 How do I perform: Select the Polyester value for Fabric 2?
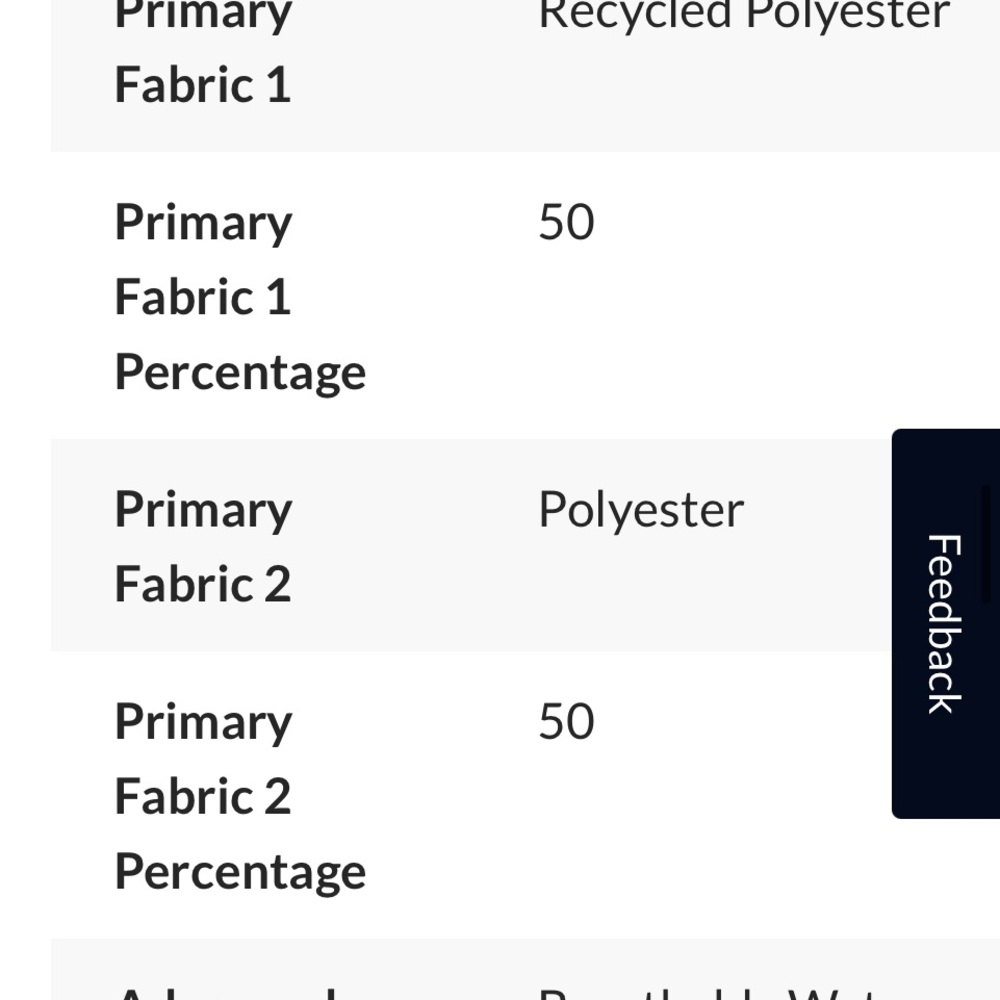[x=641, y=510]
